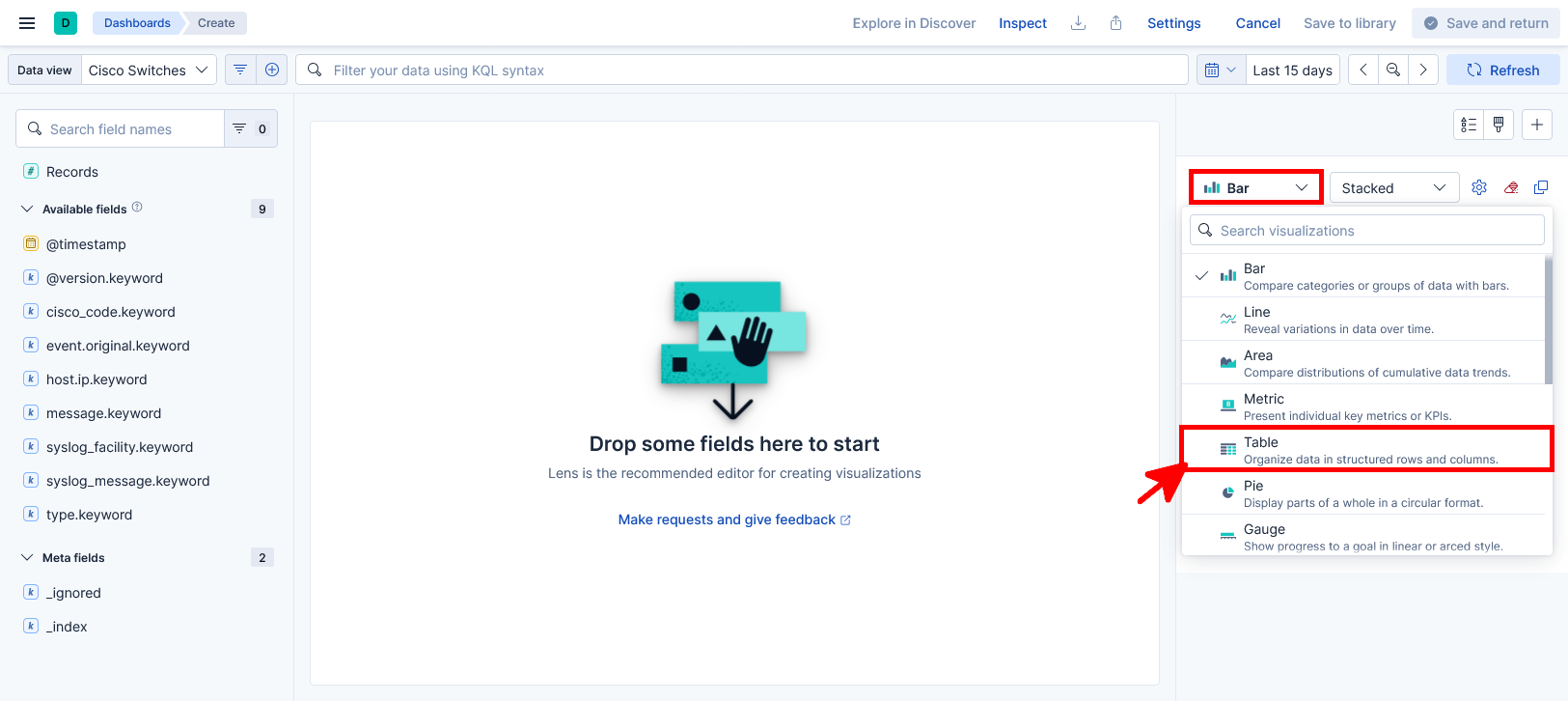Click the keyword icon for type.keyword
The height and width of the screenshot is (701, 1568).
tap(31, 514)
